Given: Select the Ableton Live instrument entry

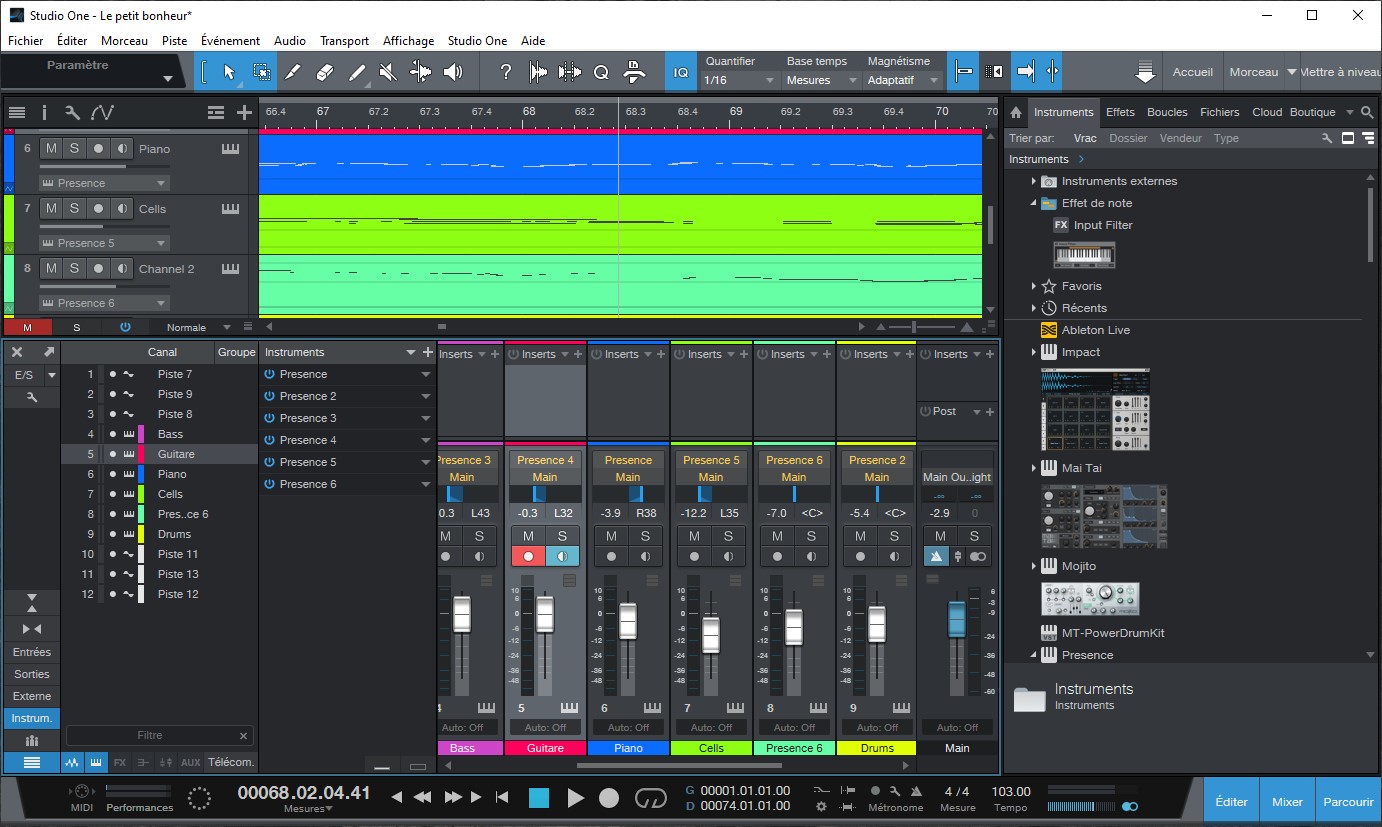Looking at the screenshot, I should (1096, 330).
